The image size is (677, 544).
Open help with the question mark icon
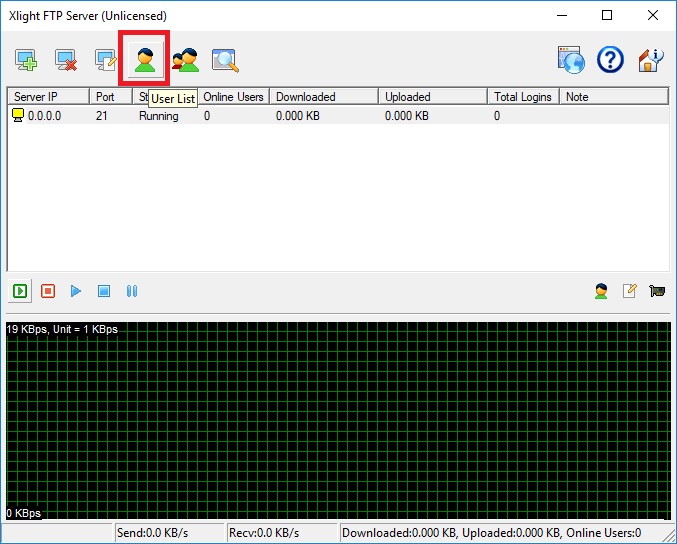point(610,60)
